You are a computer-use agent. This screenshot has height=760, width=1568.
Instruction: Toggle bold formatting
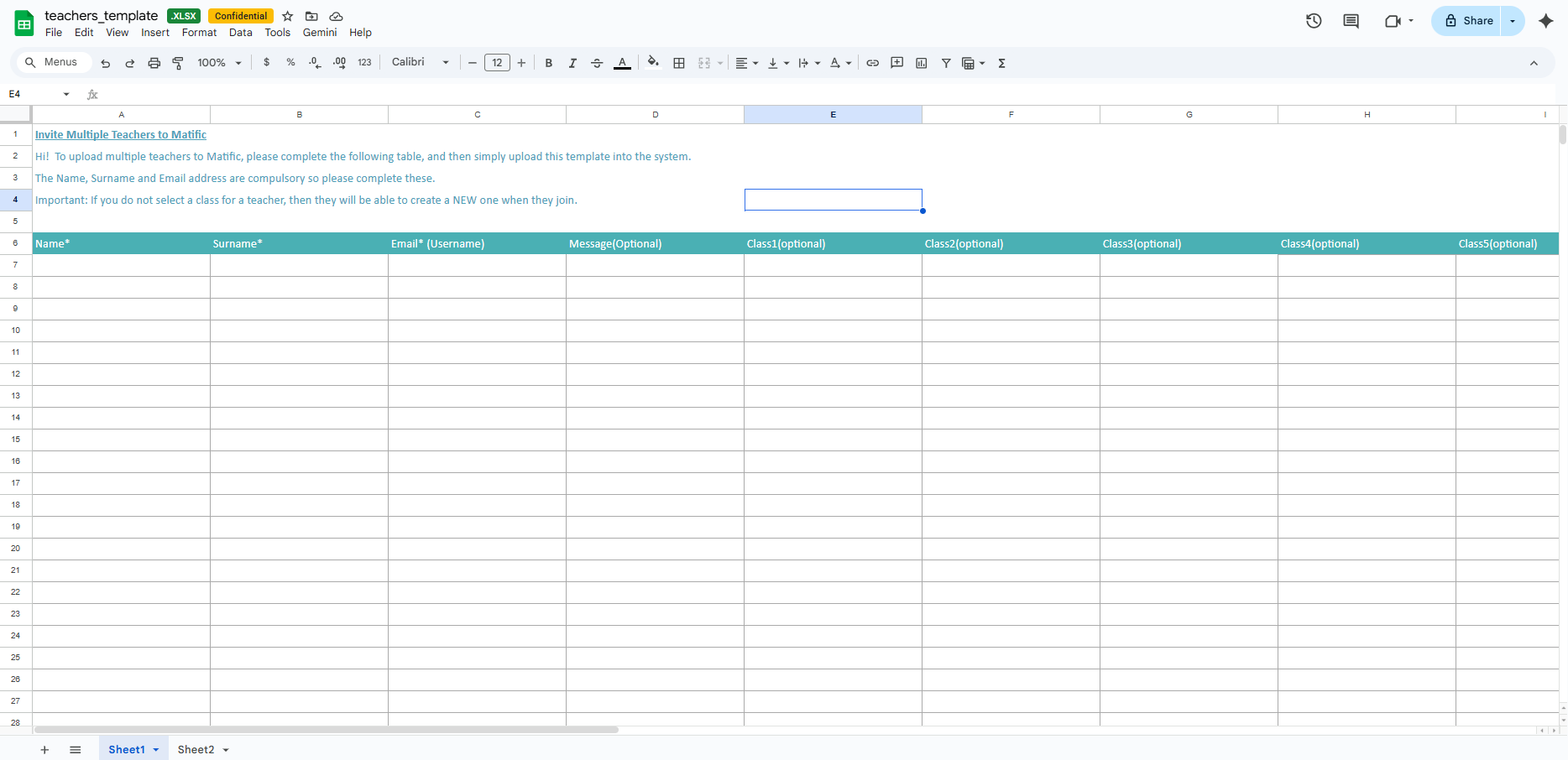click(x=549, y=63)
